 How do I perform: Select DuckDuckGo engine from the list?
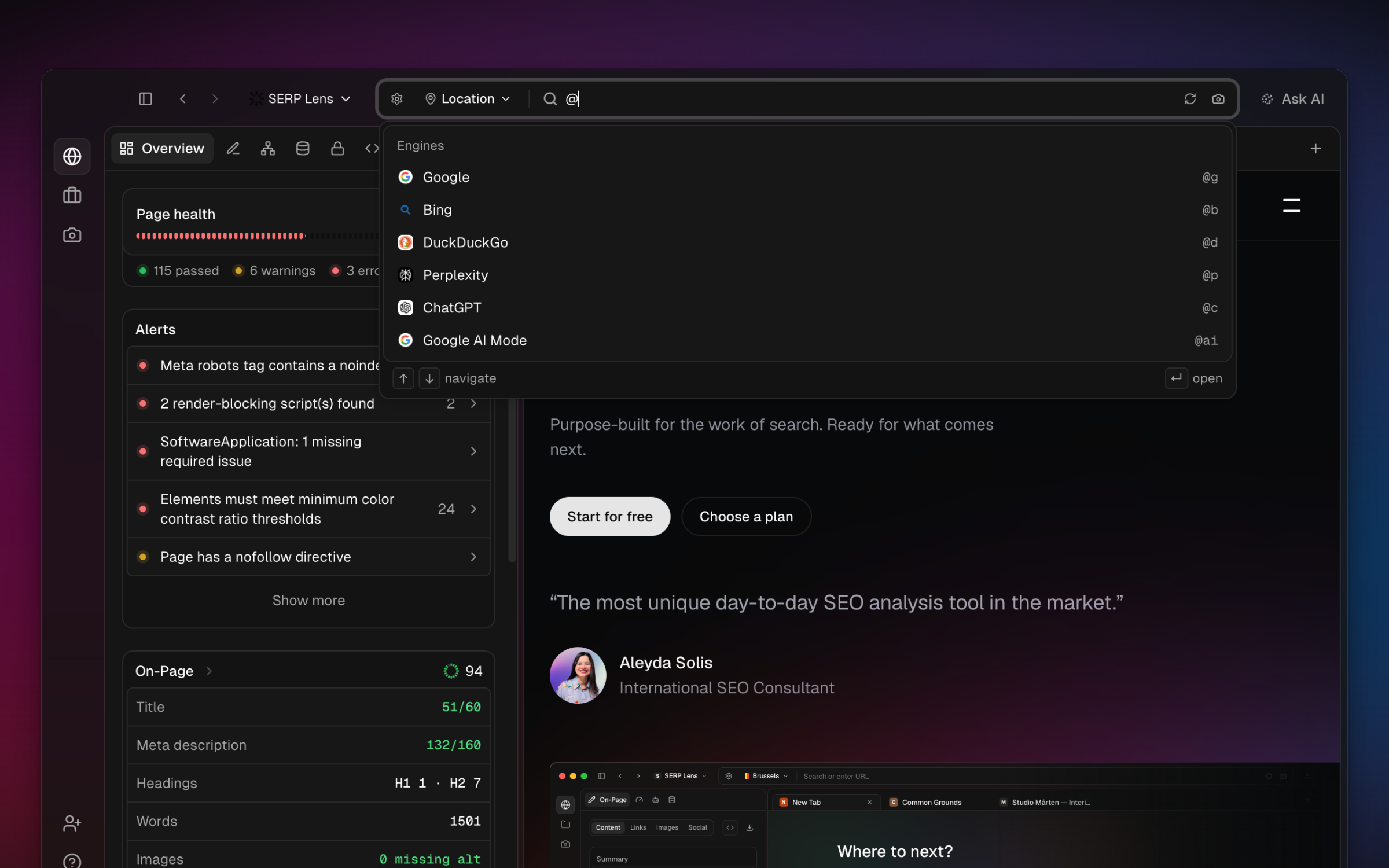coord(807,242)
